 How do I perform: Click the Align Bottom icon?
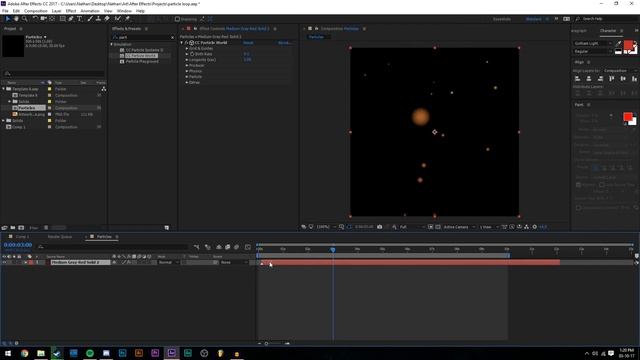[x=634, y=79]
